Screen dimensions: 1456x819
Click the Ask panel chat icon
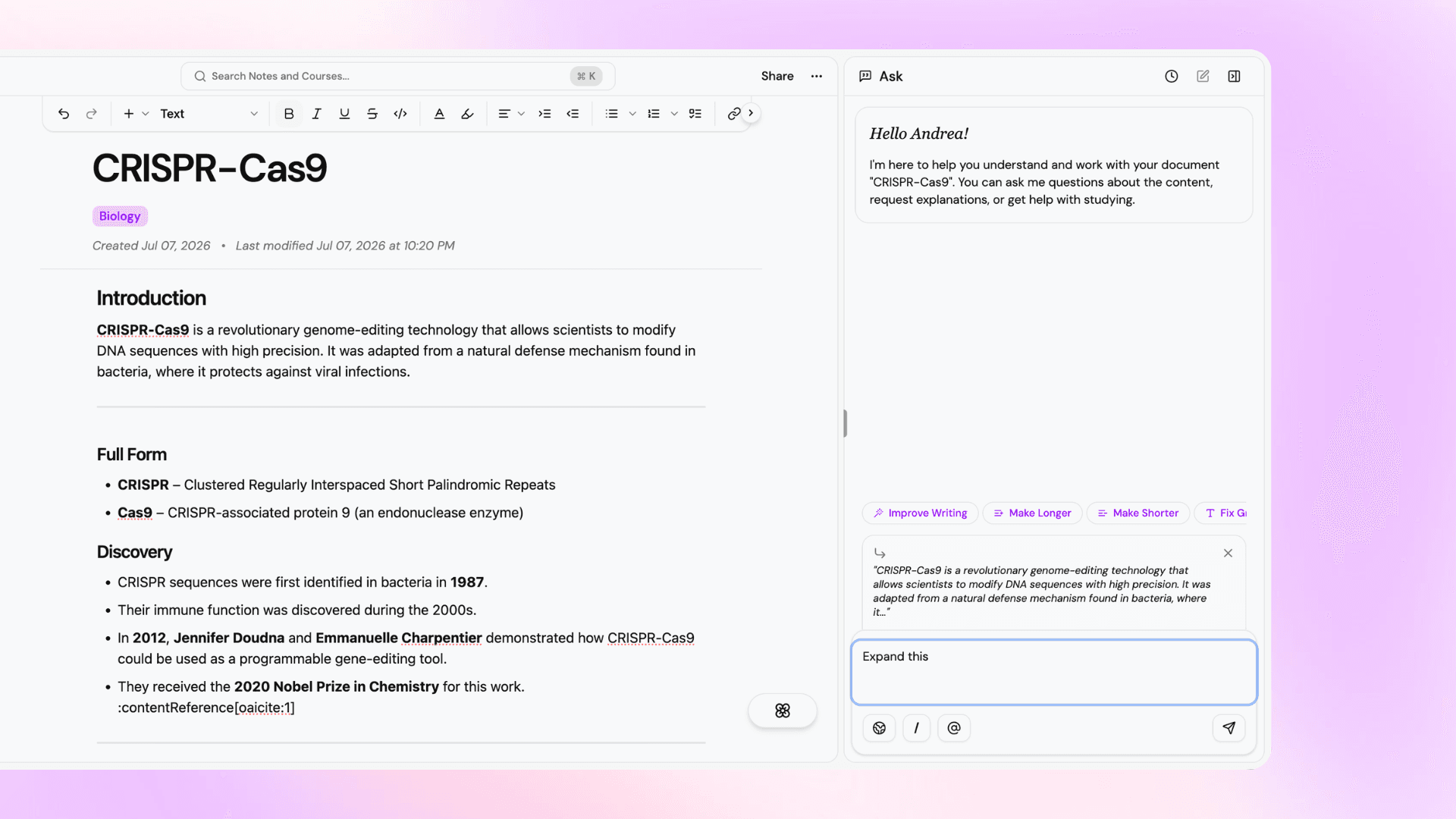(865, 76)
